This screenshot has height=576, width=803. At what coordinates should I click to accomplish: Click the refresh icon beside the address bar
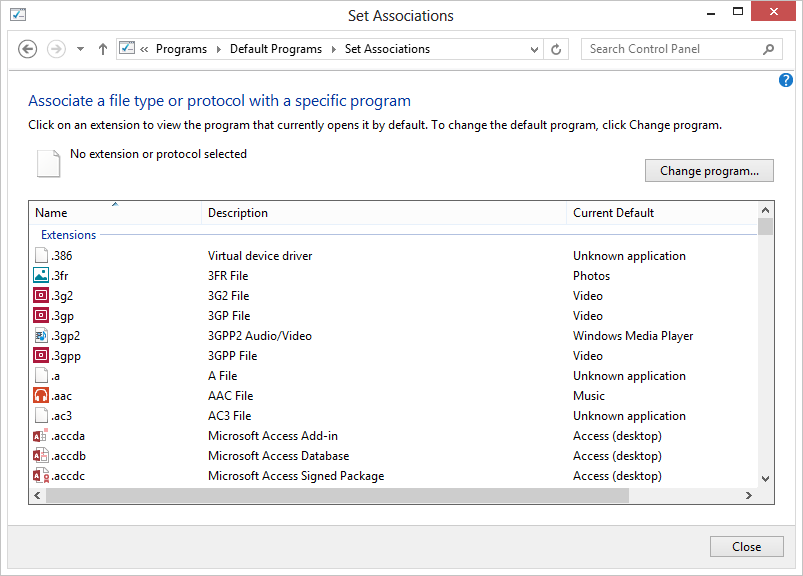click(x=556, y=48)
